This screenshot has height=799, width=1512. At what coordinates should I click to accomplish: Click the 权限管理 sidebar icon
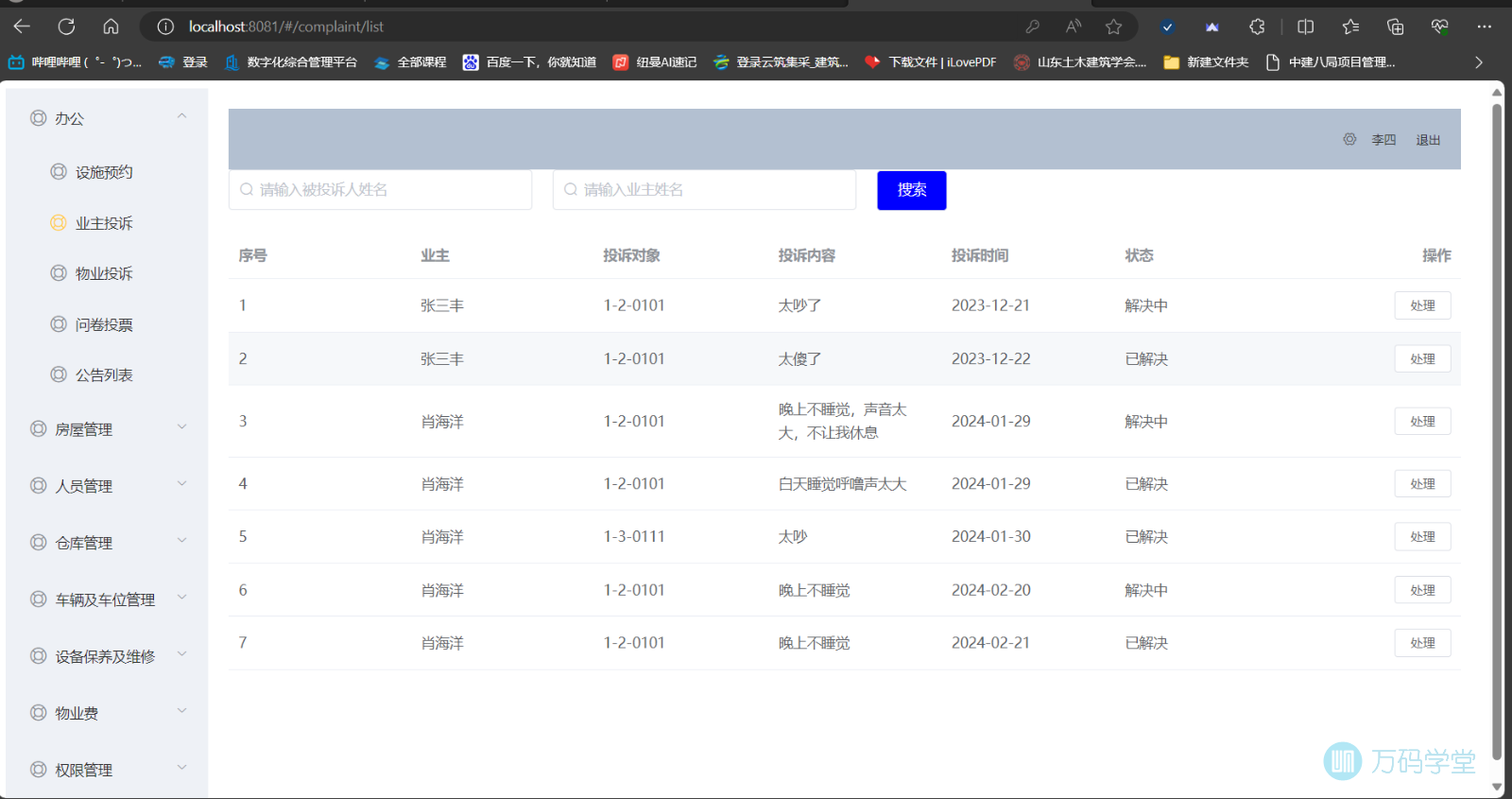coord(38,770)
